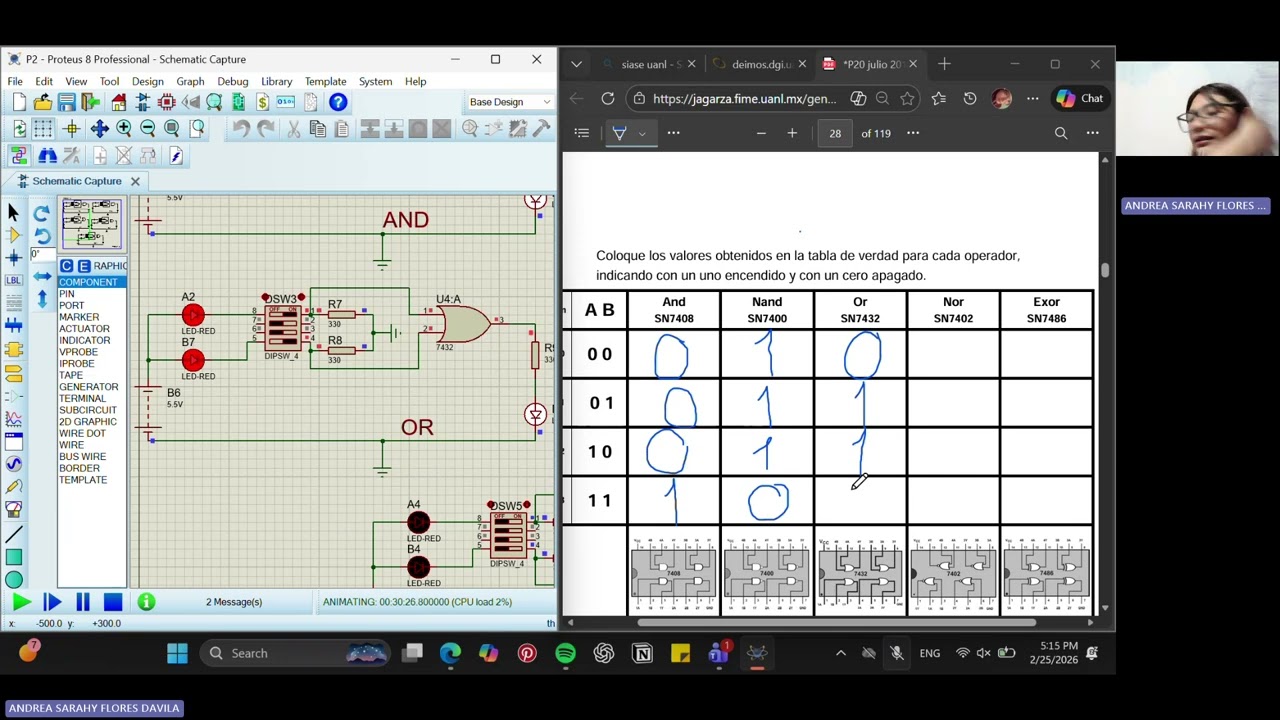This screenshot has height=720, width=1280.
Task: Open the Library menu in Proteus
Action: coord(276,81)
